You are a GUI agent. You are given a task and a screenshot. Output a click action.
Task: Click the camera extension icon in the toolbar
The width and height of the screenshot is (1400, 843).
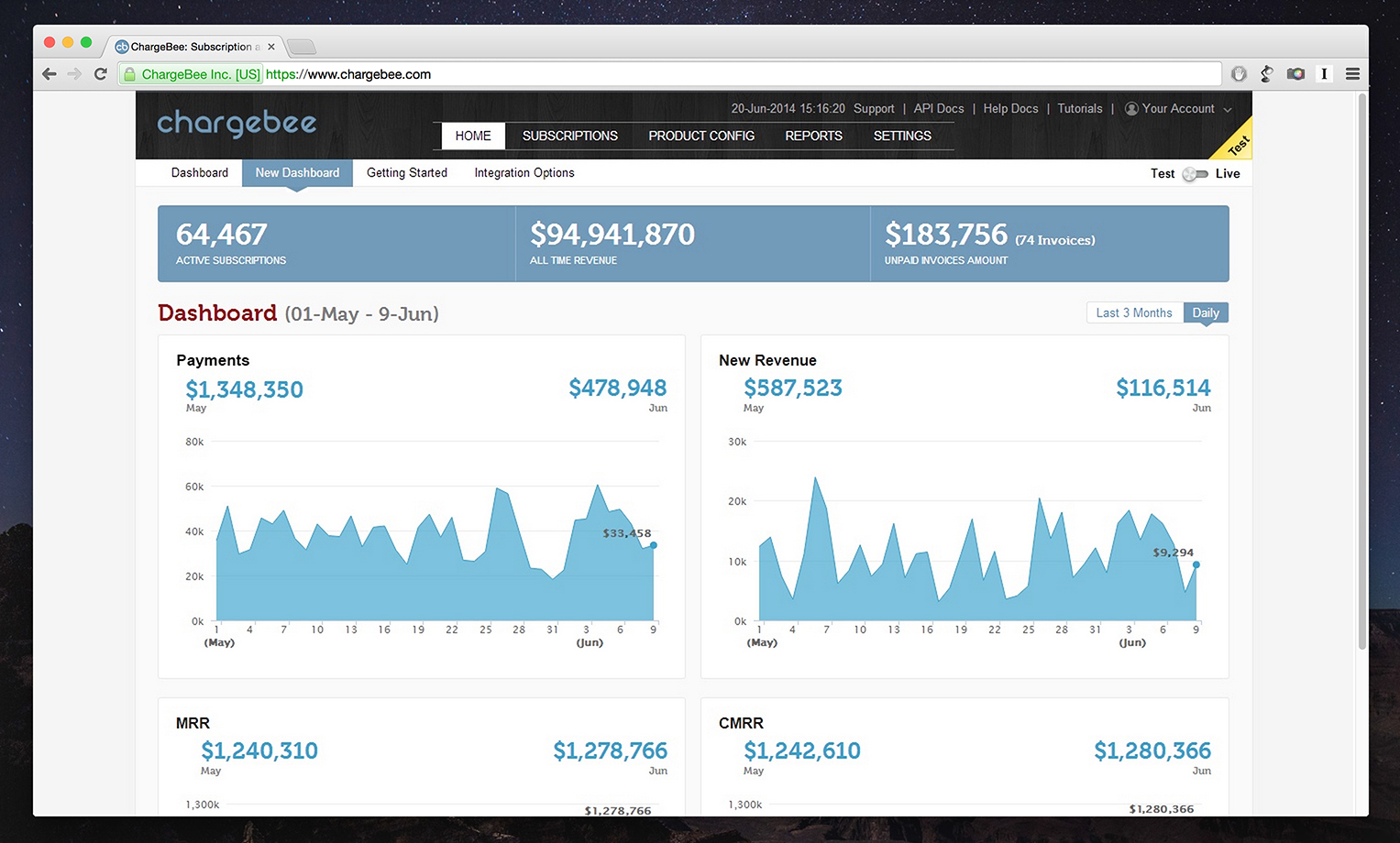1295,74
